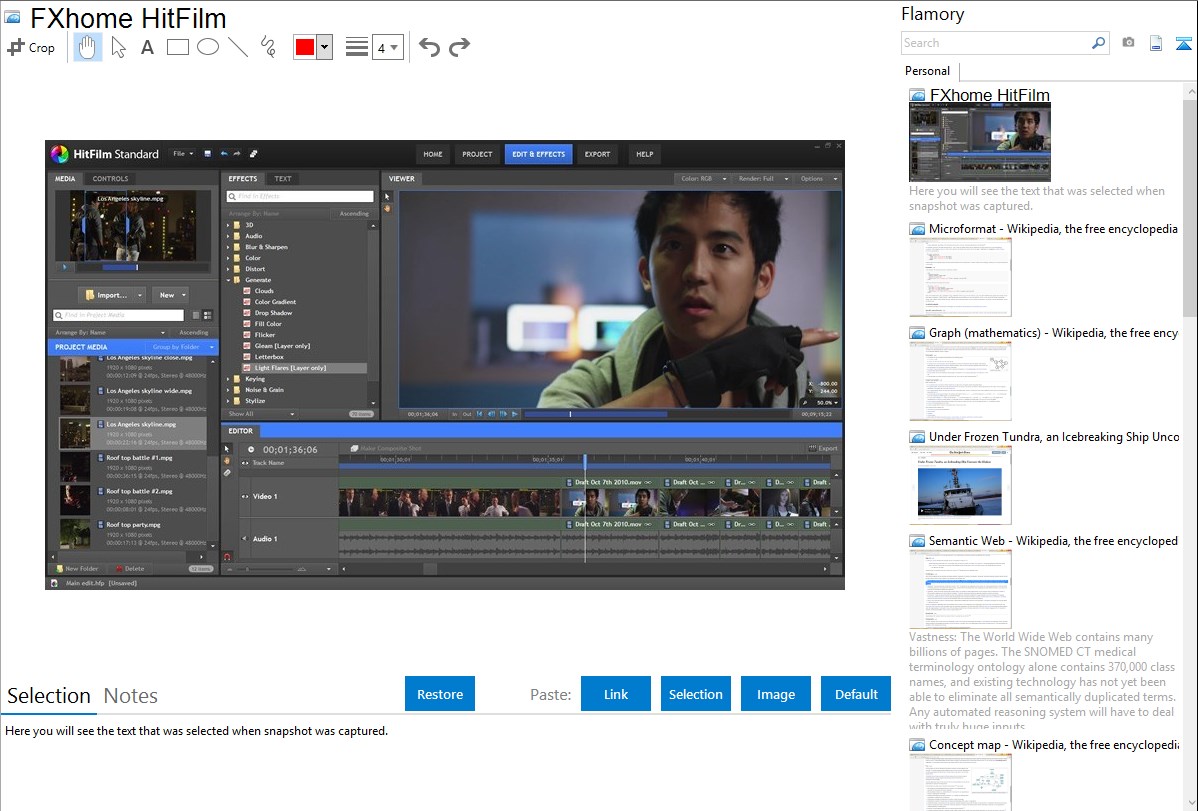1198x811 pixels.
Task: Activate the hand pan tool
Action: [88, 47]
